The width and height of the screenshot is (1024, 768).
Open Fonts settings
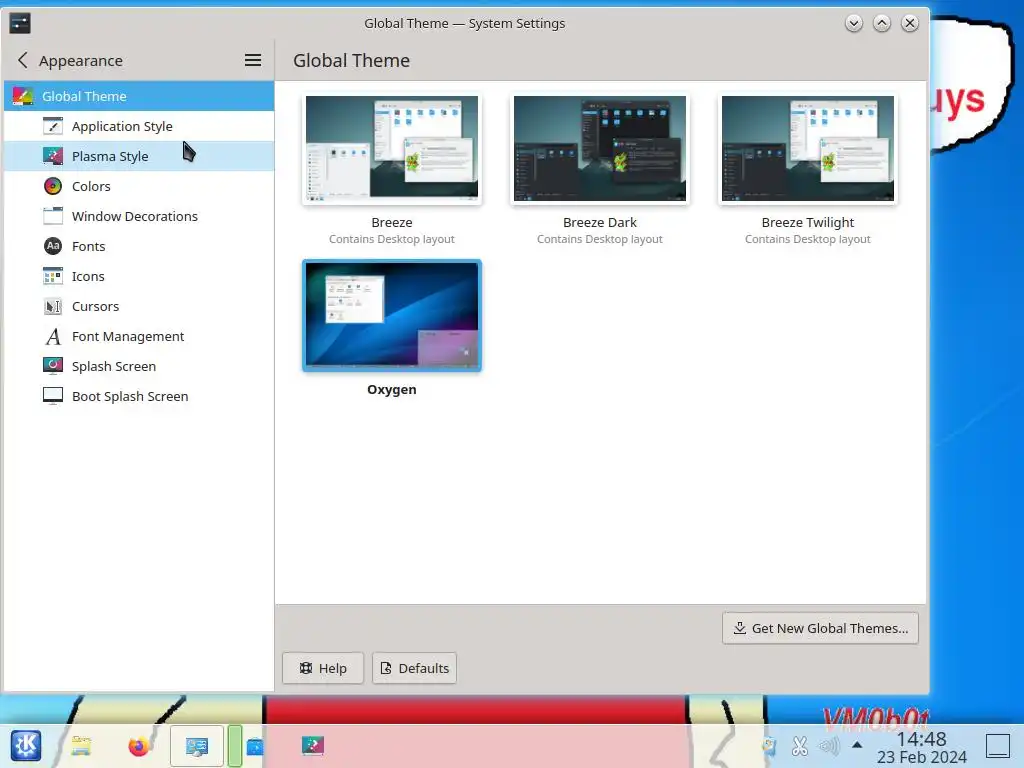(x=139, y=246)
